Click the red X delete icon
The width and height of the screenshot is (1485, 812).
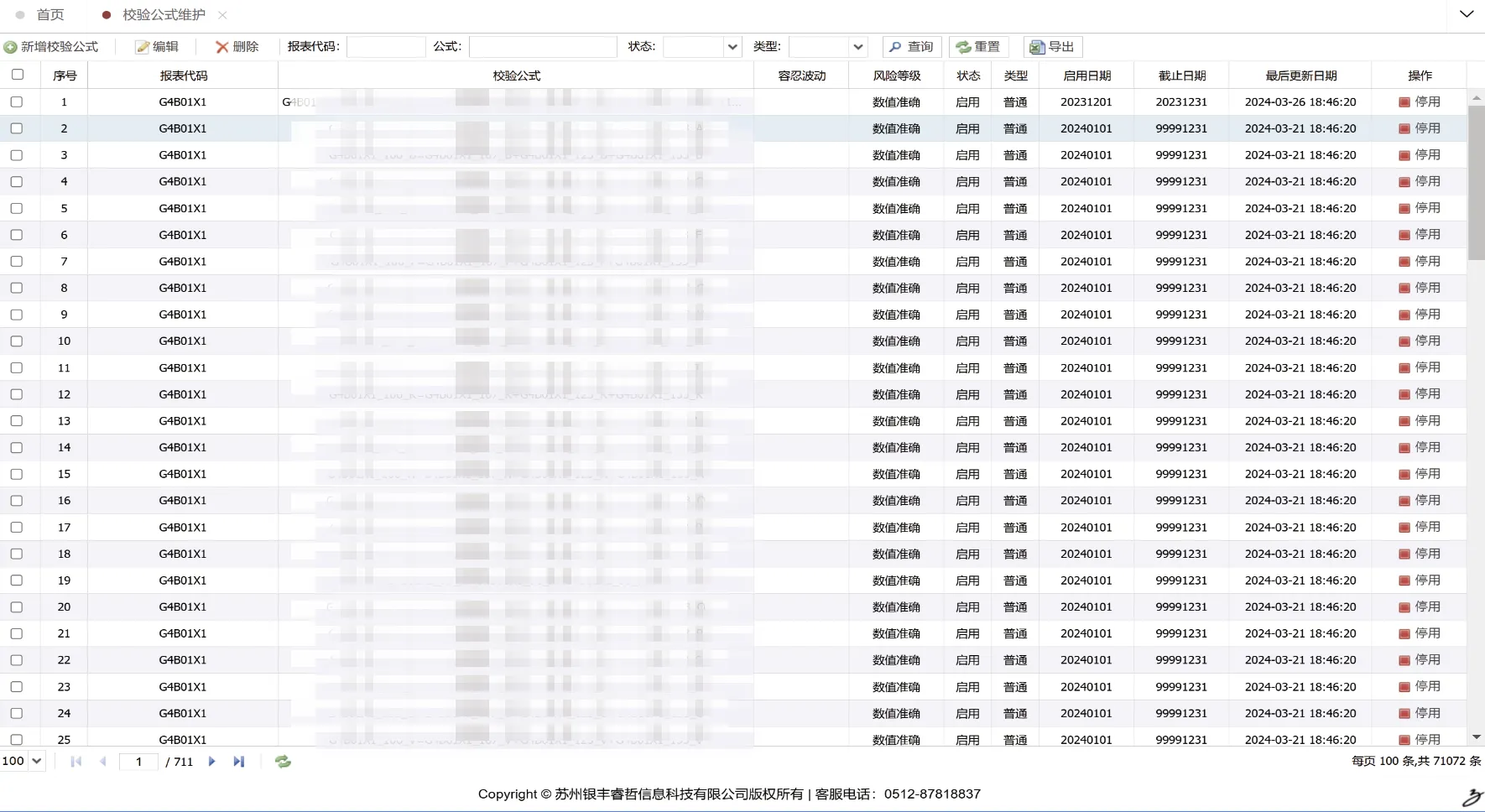pyautogui.click(x=221, y=47)
